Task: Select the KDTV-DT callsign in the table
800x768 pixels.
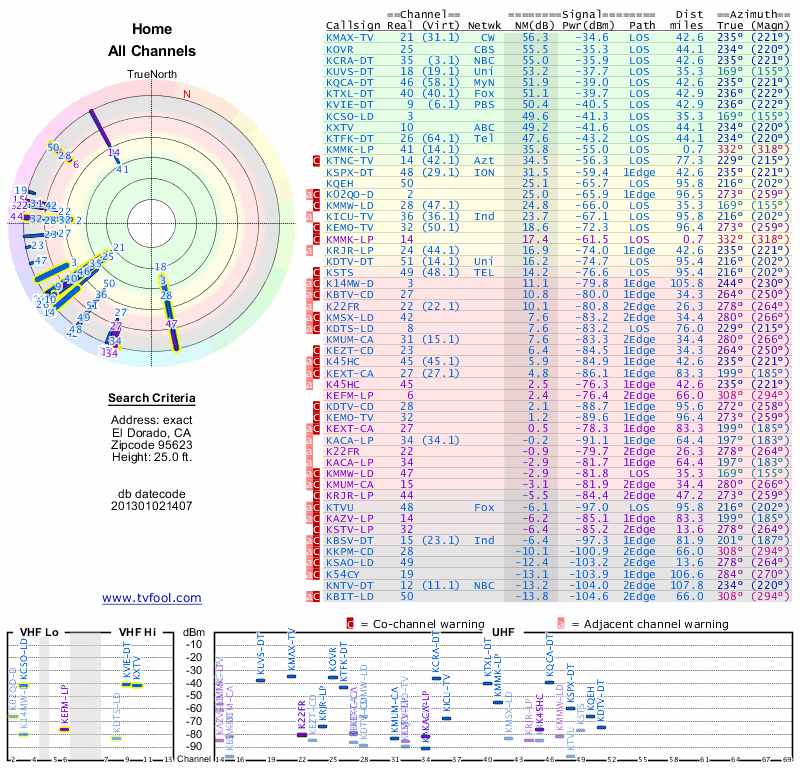Action: pos(350,261)
